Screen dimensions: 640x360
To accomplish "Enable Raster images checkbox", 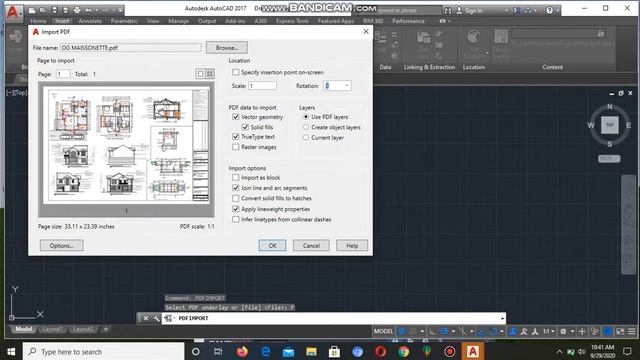I will pyautogui.click(x=236, y=147).
